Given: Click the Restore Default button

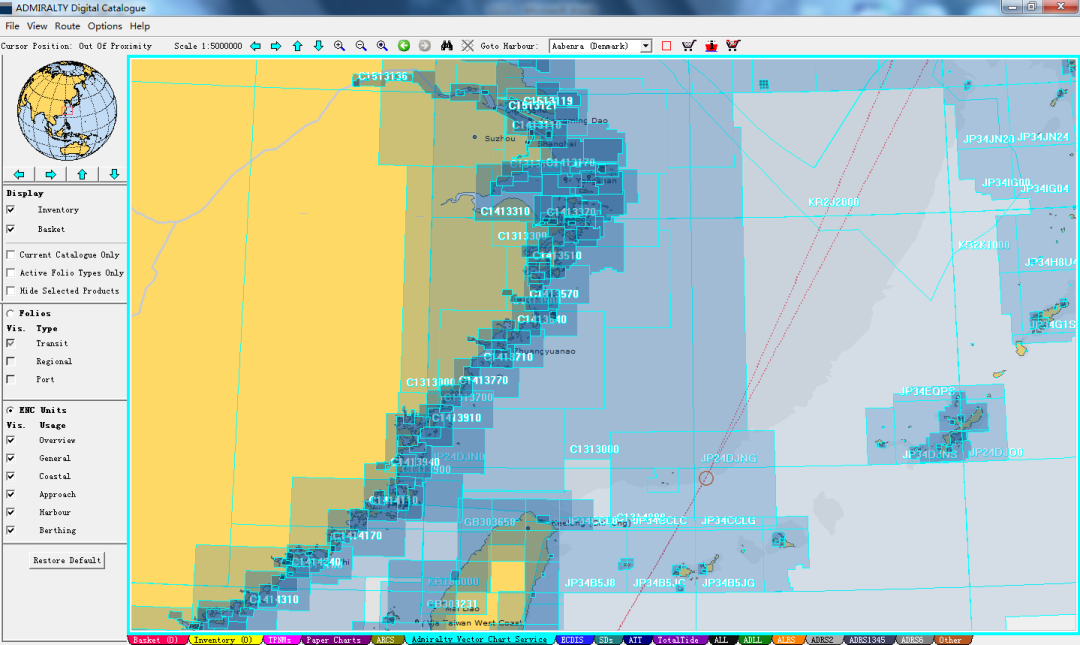Looking at the screenshot, I should point(67,560).
